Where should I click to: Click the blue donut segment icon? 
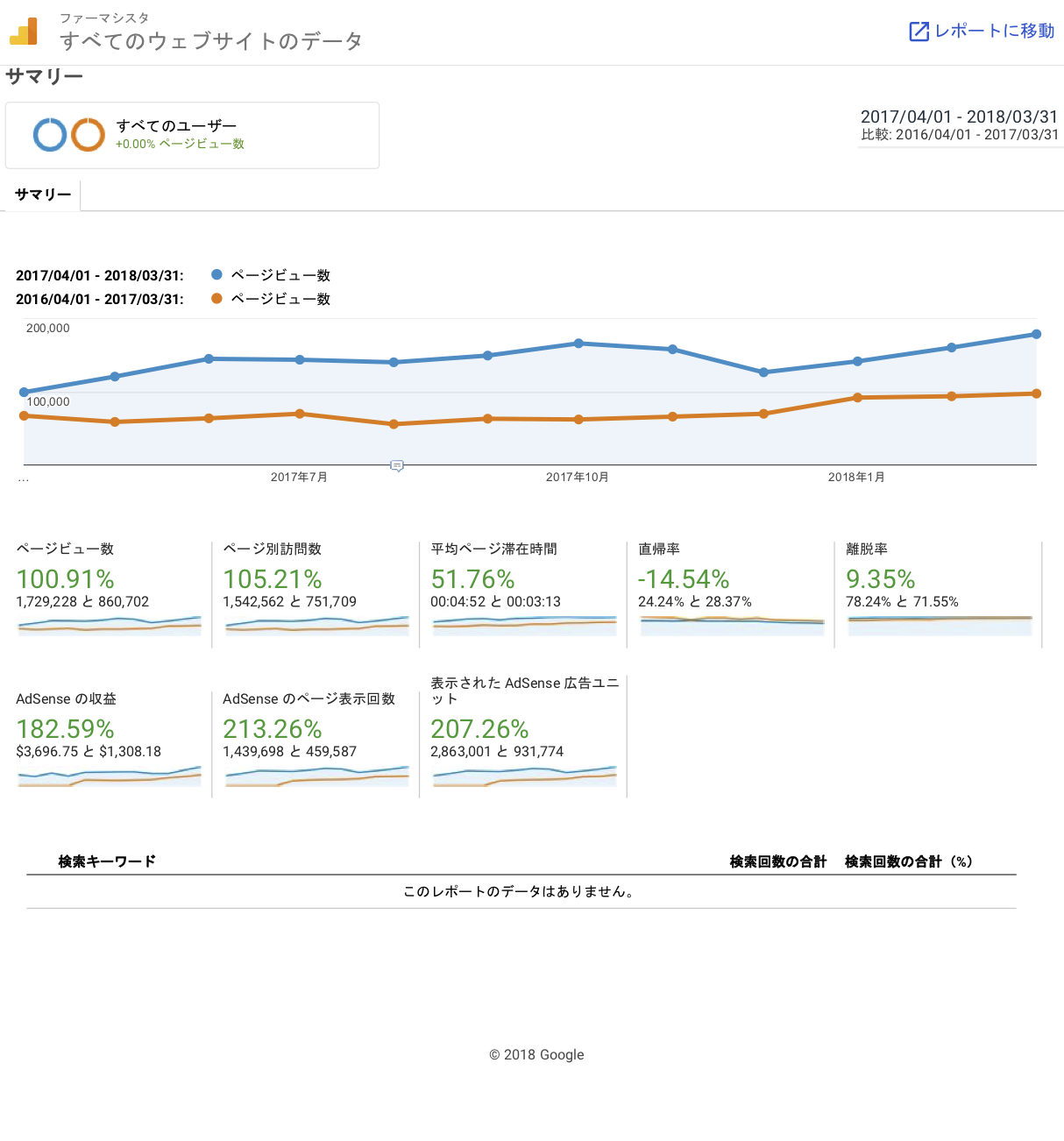[50, 135]
